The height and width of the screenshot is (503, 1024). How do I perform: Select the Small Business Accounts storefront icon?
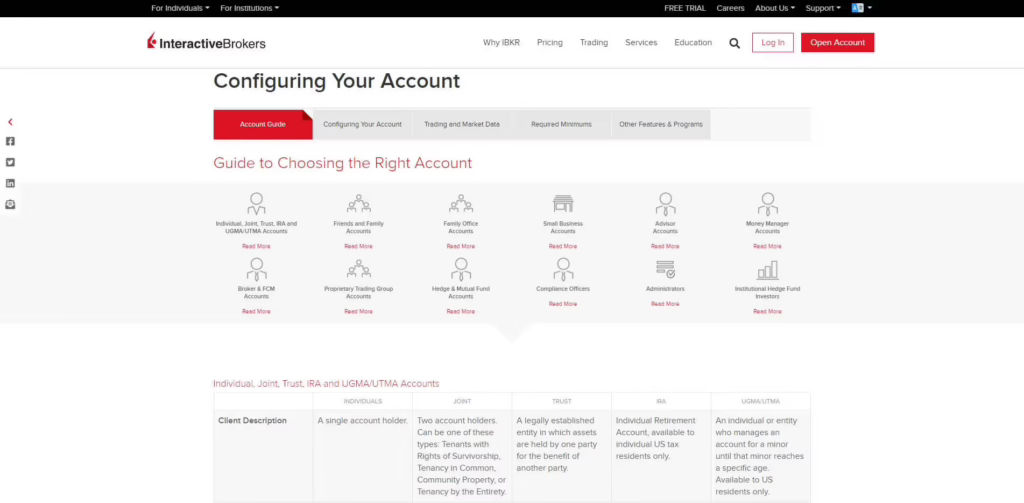point(563,203)
